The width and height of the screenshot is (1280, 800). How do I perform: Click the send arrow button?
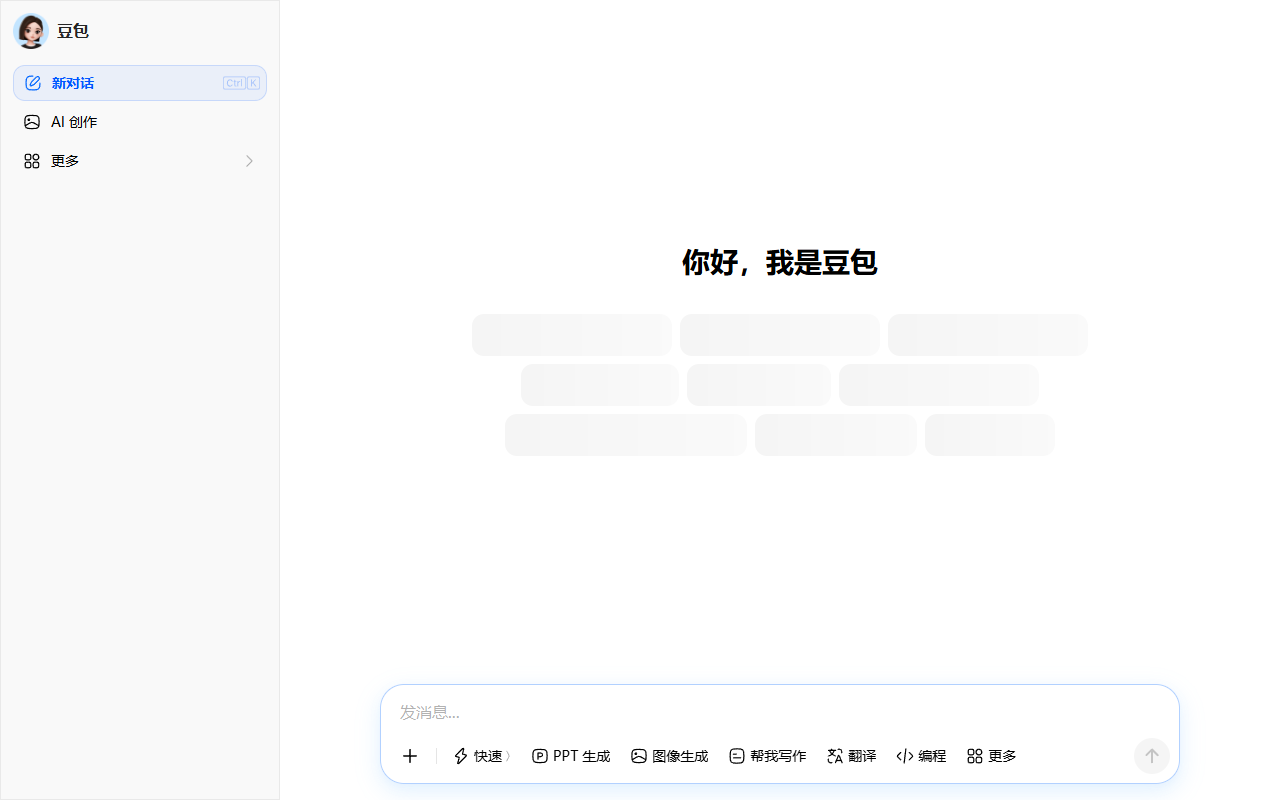click(1152, 756)
